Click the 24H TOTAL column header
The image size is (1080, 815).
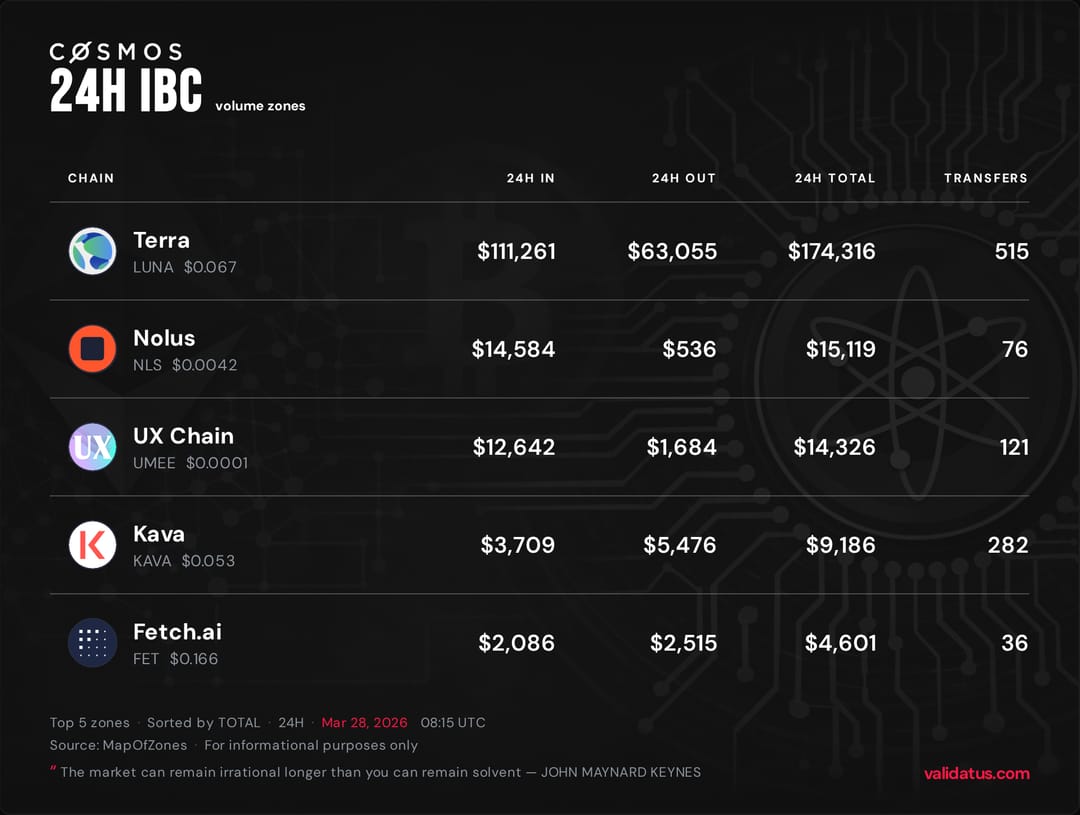pos(835,178)
